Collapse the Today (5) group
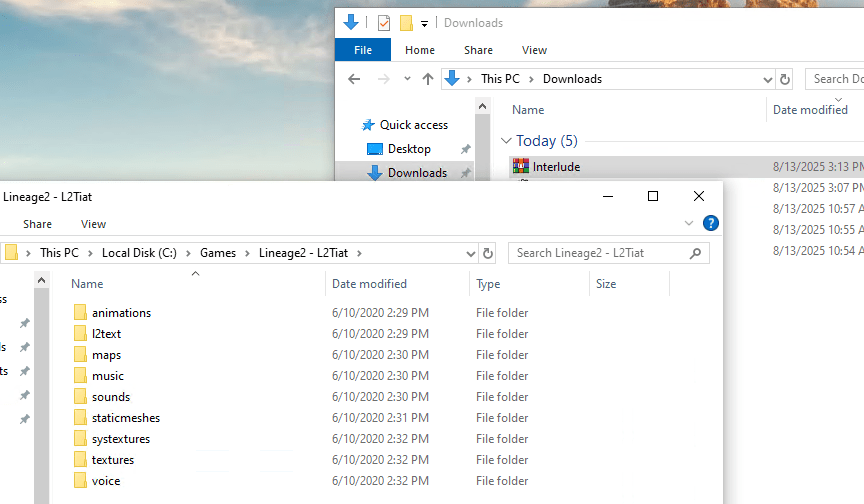The image size is (864, 504). point(506,141)
